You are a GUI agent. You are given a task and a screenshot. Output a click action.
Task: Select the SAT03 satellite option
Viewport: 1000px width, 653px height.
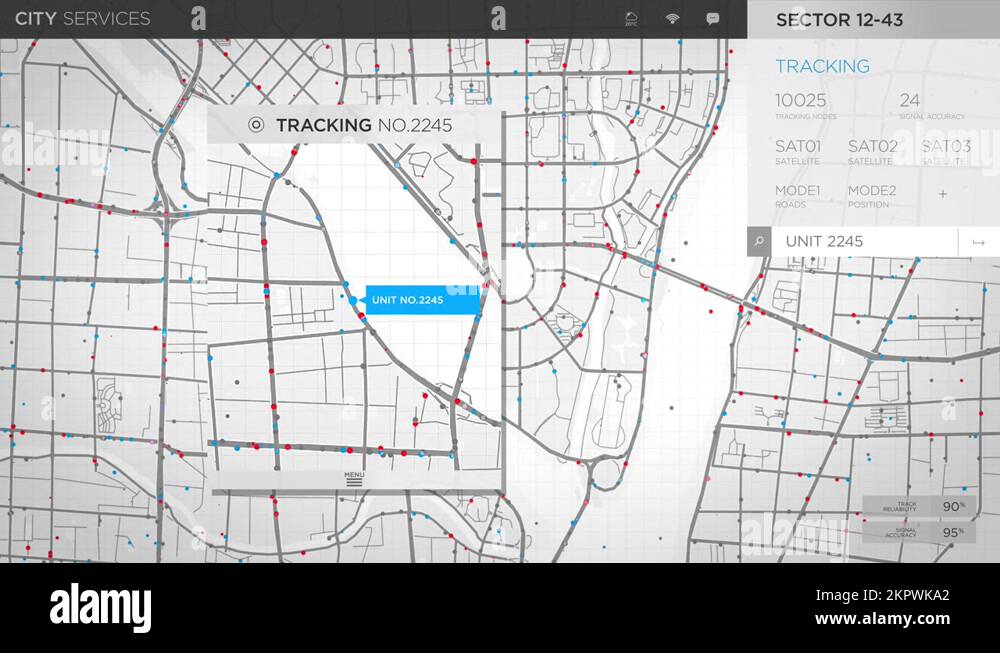946,152
